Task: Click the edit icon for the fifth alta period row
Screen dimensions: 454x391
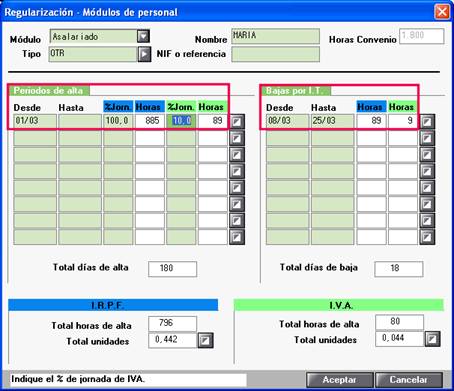Action: tap(237, 188)
